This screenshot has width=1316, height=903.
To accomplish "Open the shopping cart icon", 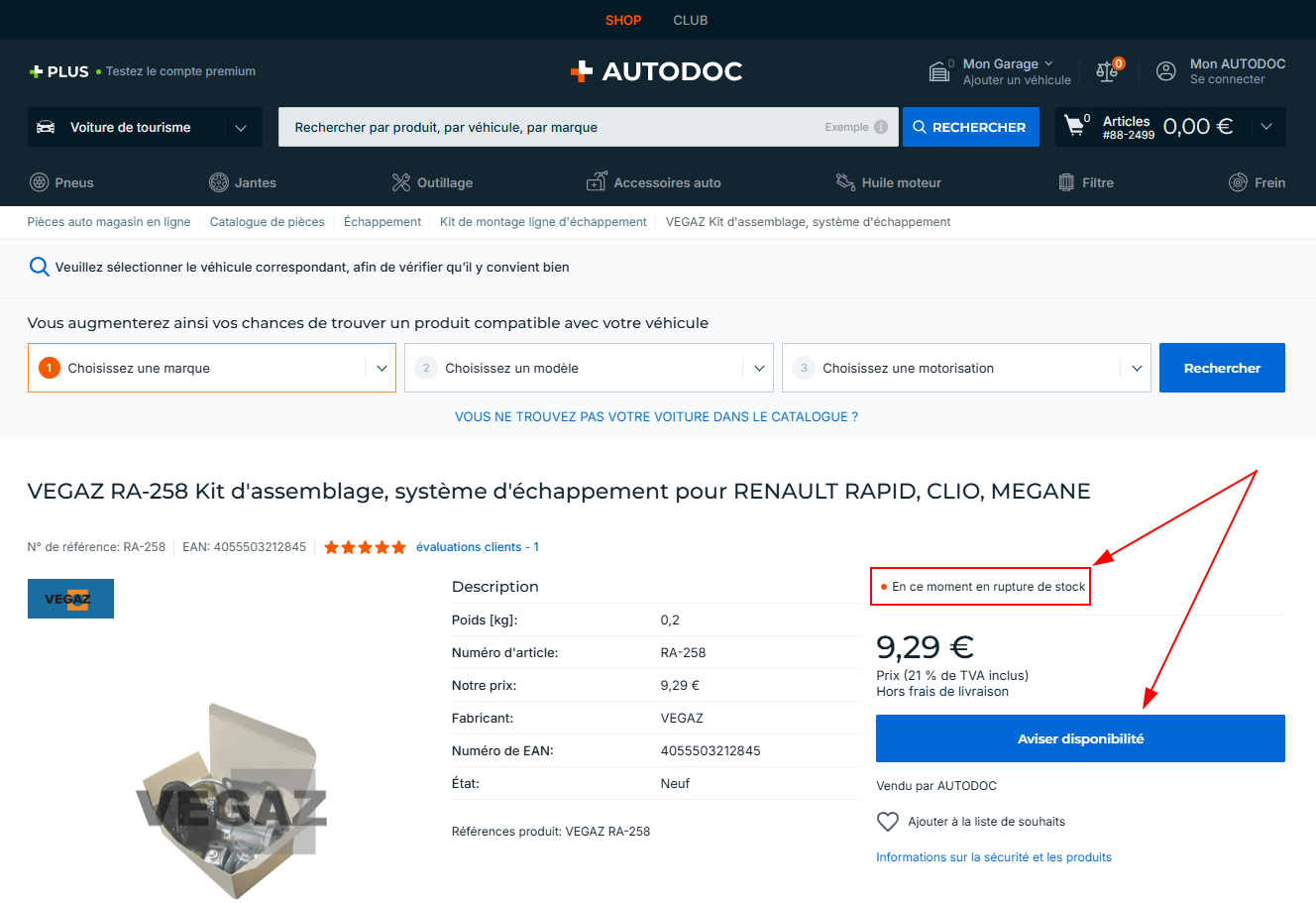I will coord(1074,126).
